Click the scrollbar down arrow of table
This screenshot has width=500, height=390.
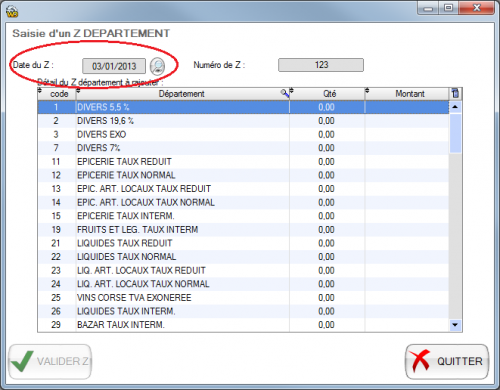point(455,325)
